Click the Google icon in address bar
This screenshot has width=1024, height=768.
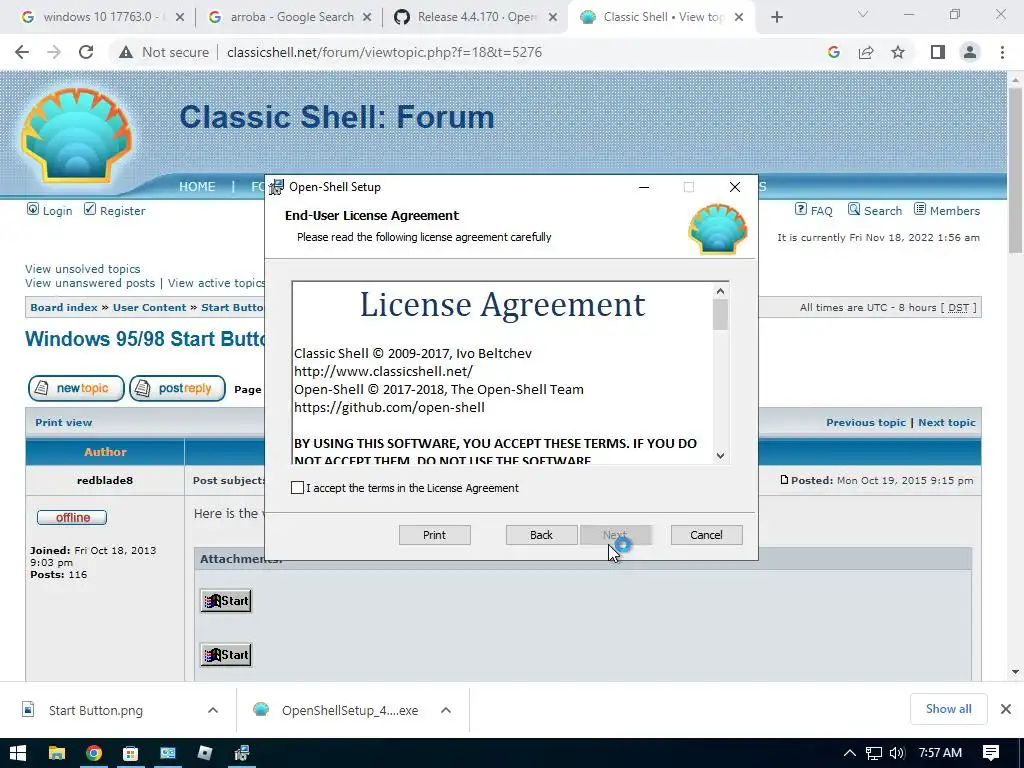click(x=833, y=52)
